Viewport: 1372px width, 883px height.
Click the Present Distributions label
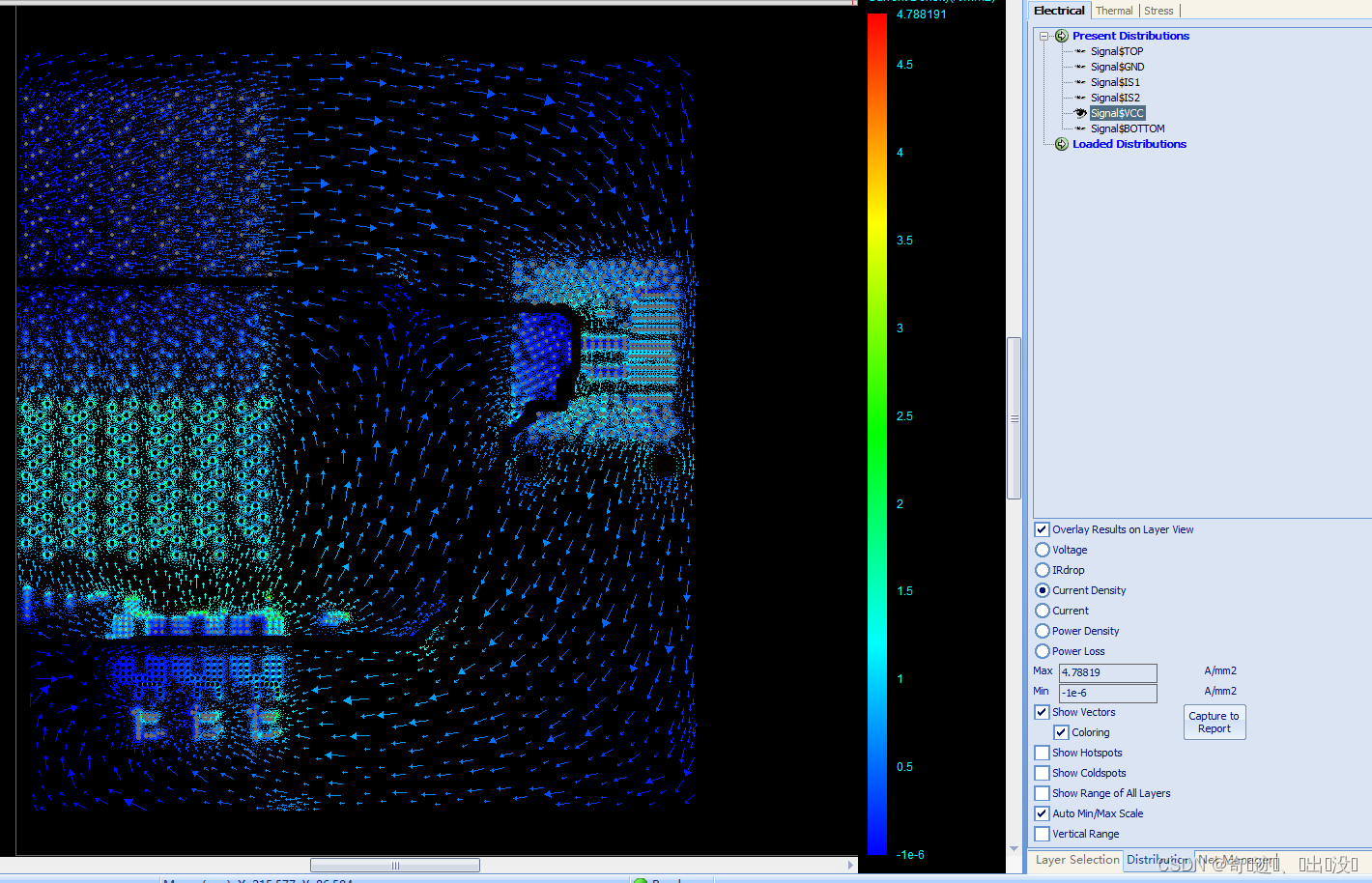(1130, 36)
